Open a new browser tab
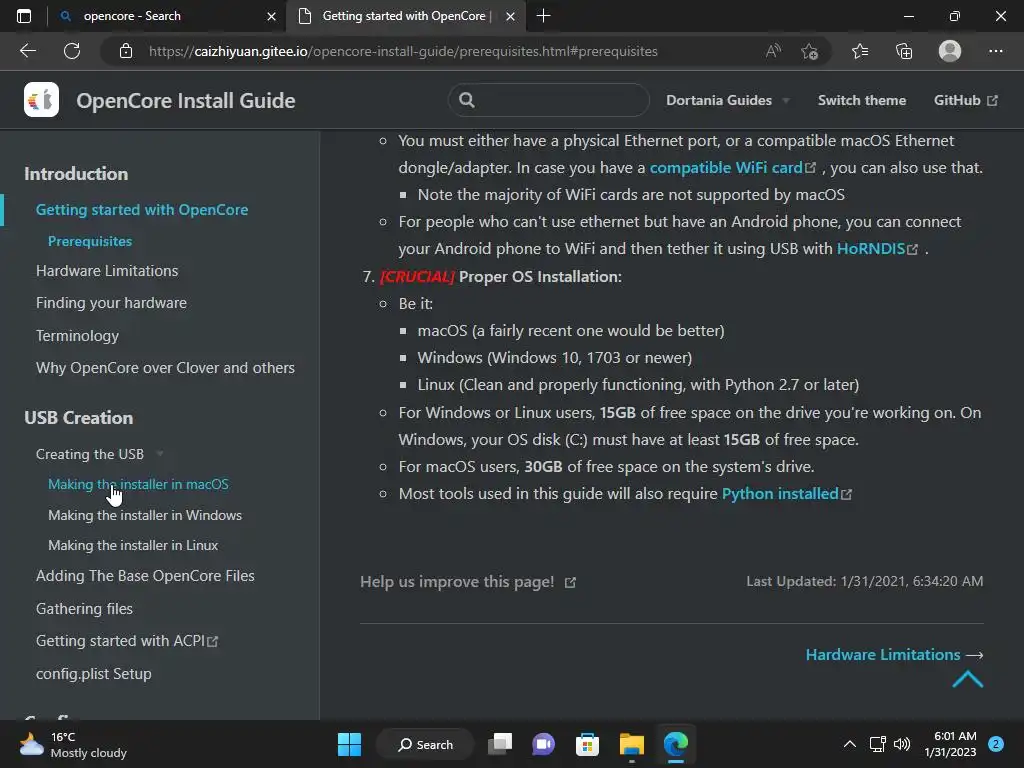The image size is (1024, 768). [x=543, y=16]
